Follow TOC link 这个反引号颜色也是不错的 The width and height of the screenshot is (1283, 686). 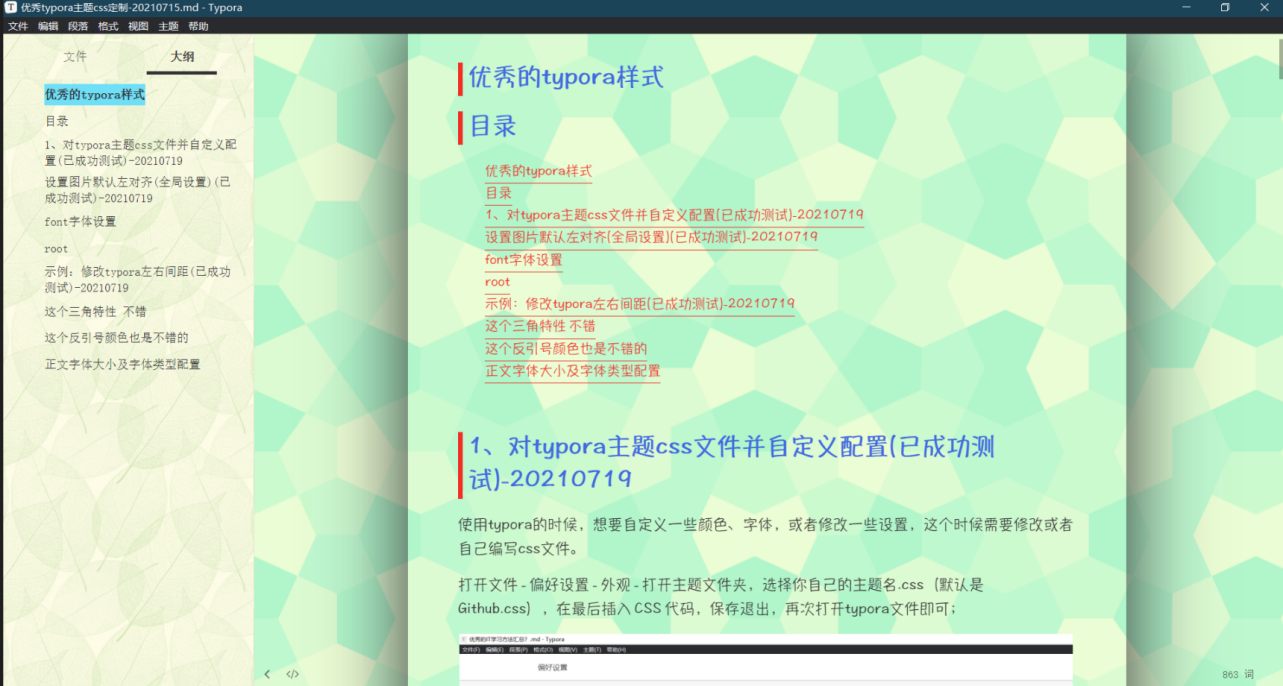(x=566, y=348)
